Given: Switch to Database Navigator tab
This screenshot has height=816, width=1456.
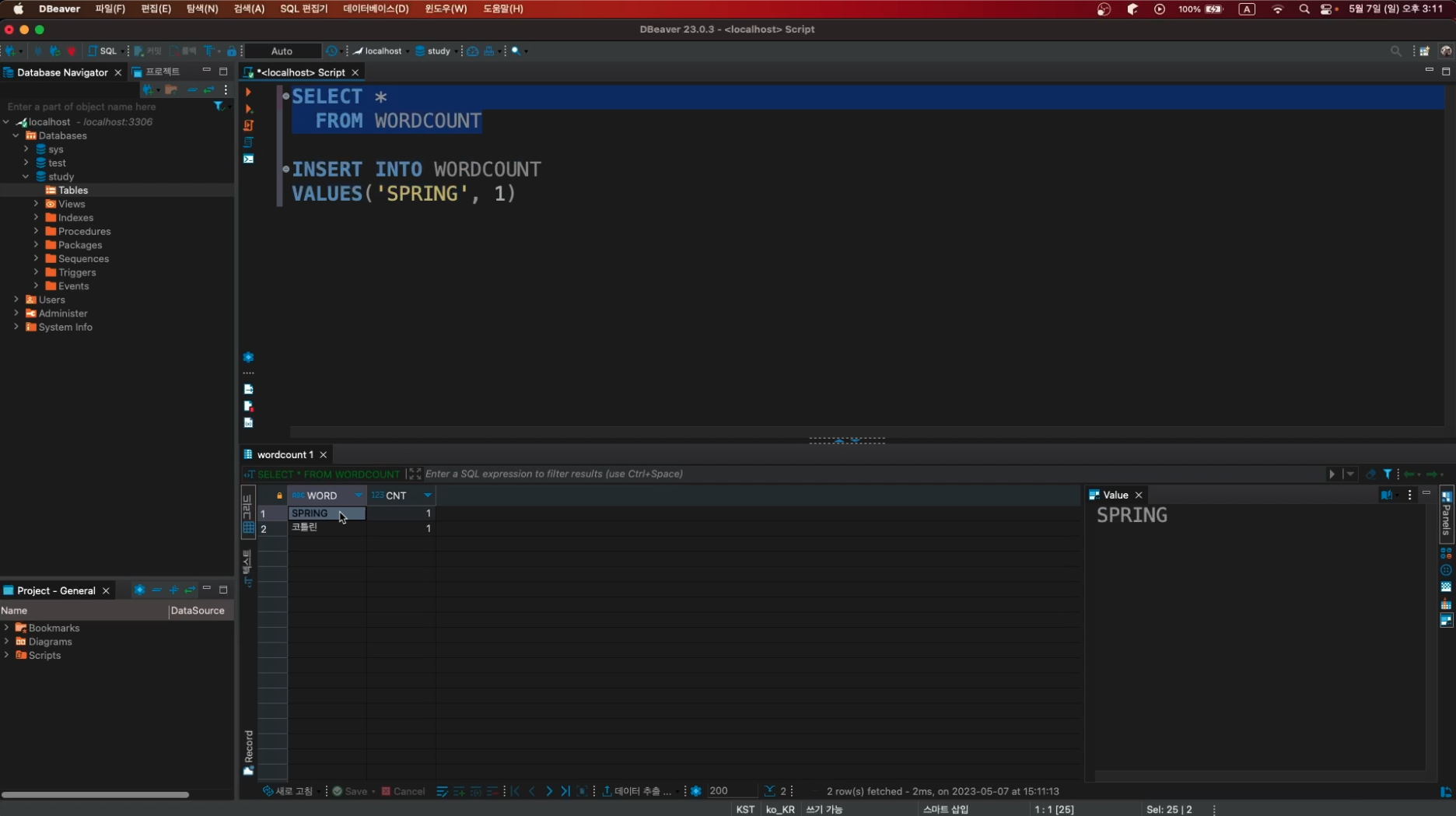Looking at the screenshot, I should 62,72.
